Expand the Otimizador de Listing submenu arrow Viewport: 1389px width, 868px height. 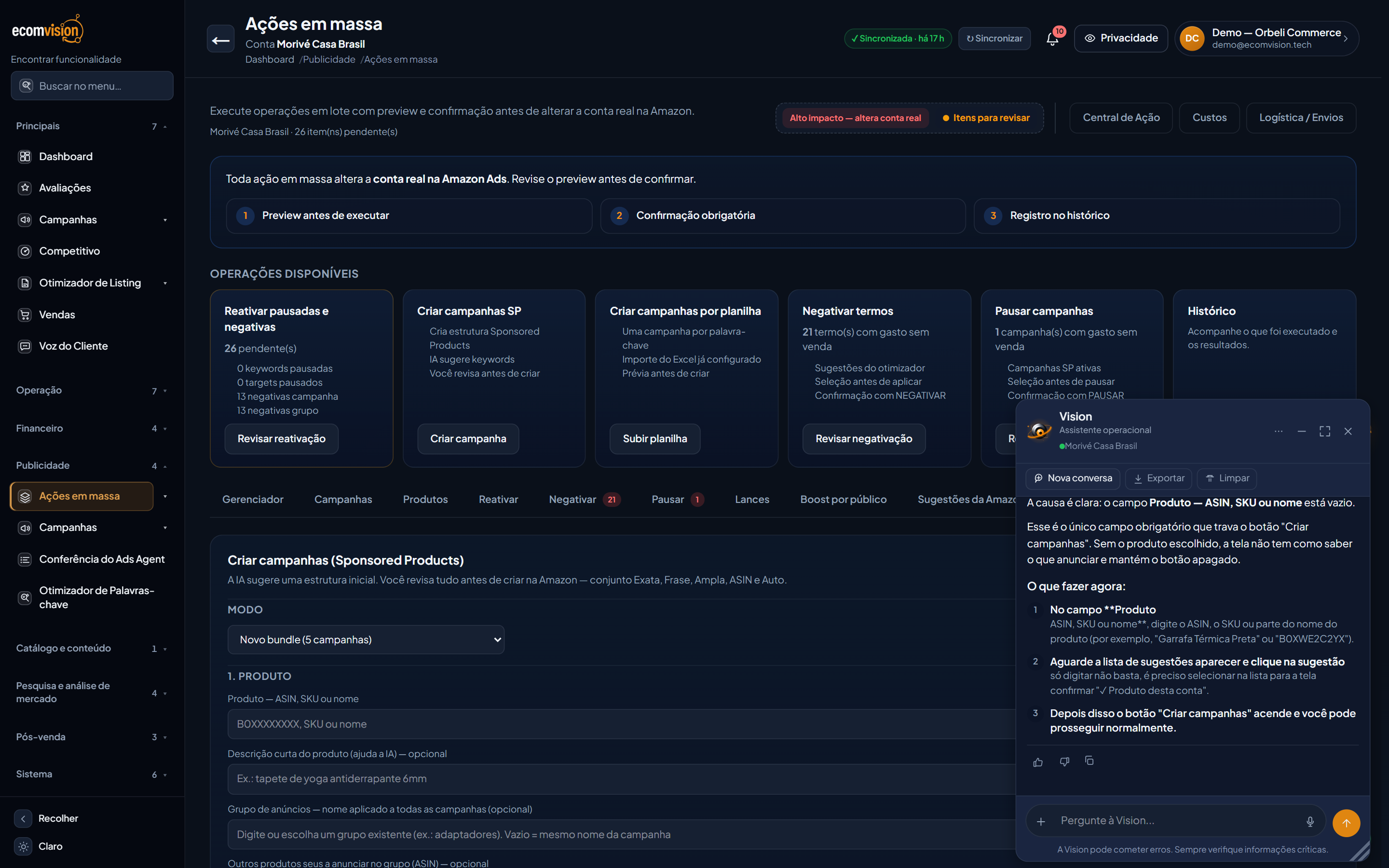point(165,283)
